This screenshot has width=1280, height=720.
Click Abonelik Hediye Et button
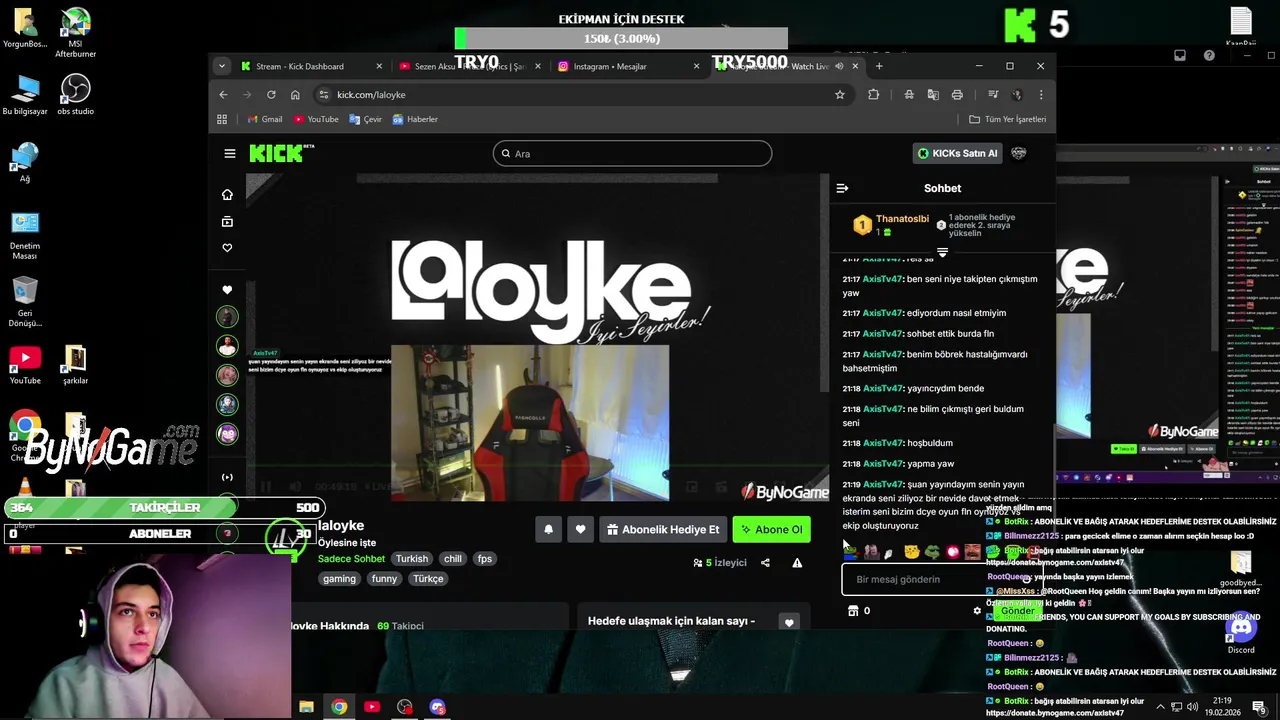663,529
